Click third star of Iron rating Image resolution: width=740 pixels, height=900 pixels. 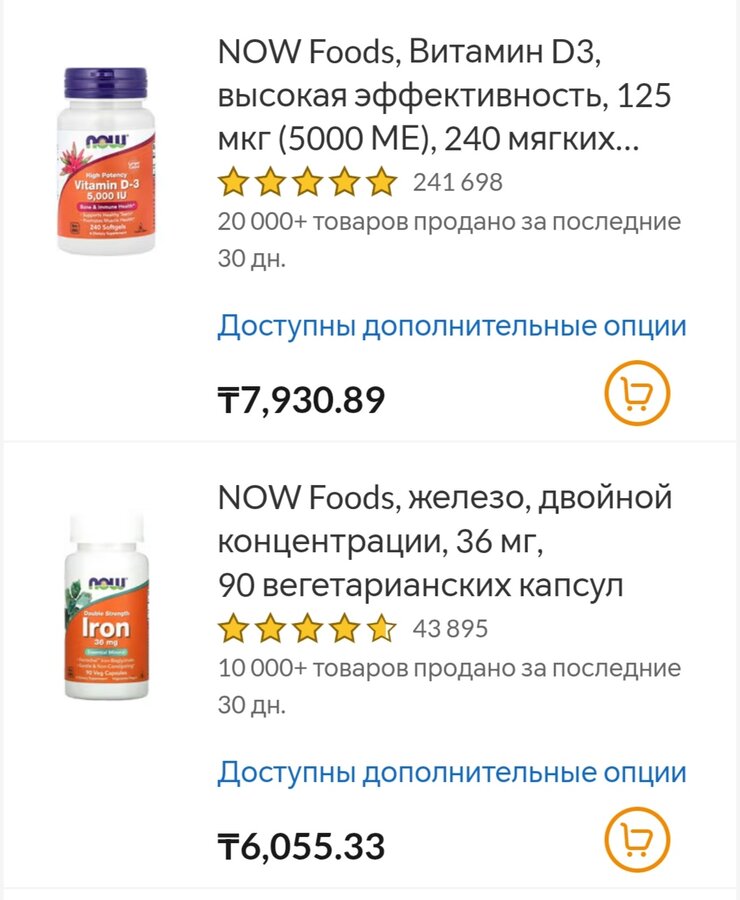coord(307,629)
